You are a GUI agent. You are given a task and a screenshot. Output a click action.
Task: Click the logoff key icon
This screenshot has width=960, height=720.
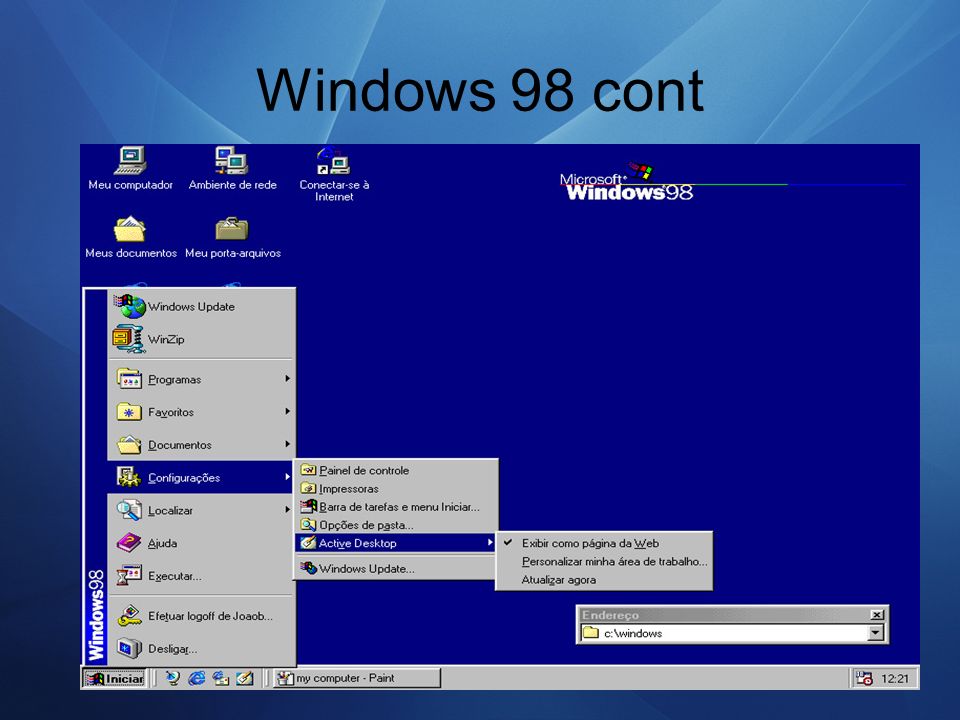pos(129,616)
